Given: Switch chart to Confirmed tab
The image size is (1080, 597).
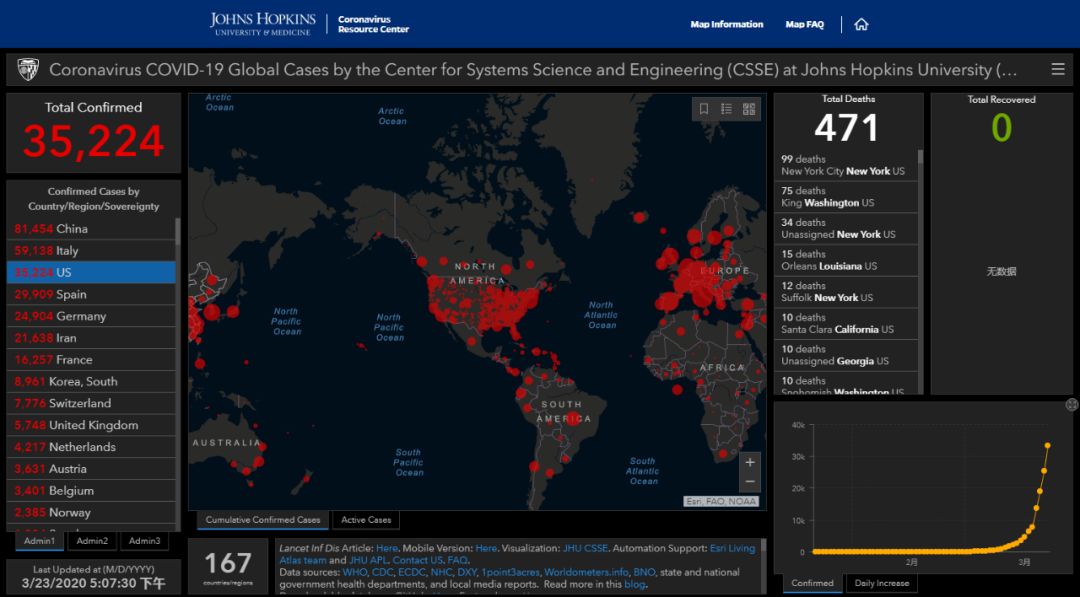Looking at the screenshot, I should pyautogui.click(x=812, y=583).
